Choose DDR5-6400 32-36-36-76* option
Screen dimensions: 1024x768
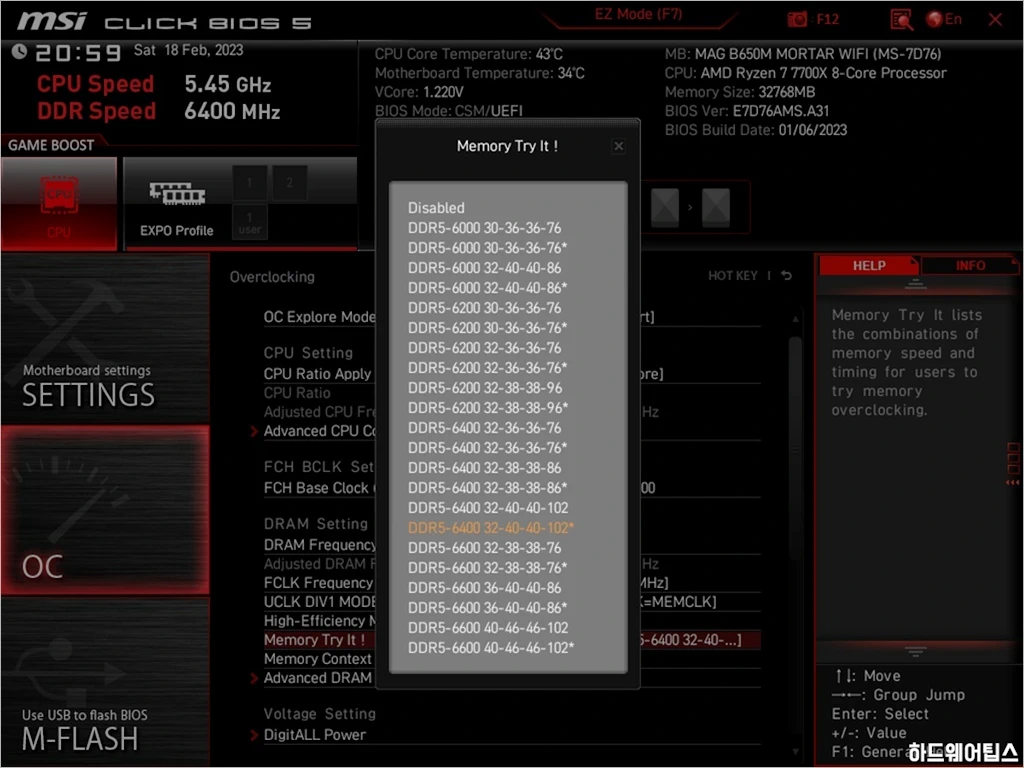tap(487, 448)
